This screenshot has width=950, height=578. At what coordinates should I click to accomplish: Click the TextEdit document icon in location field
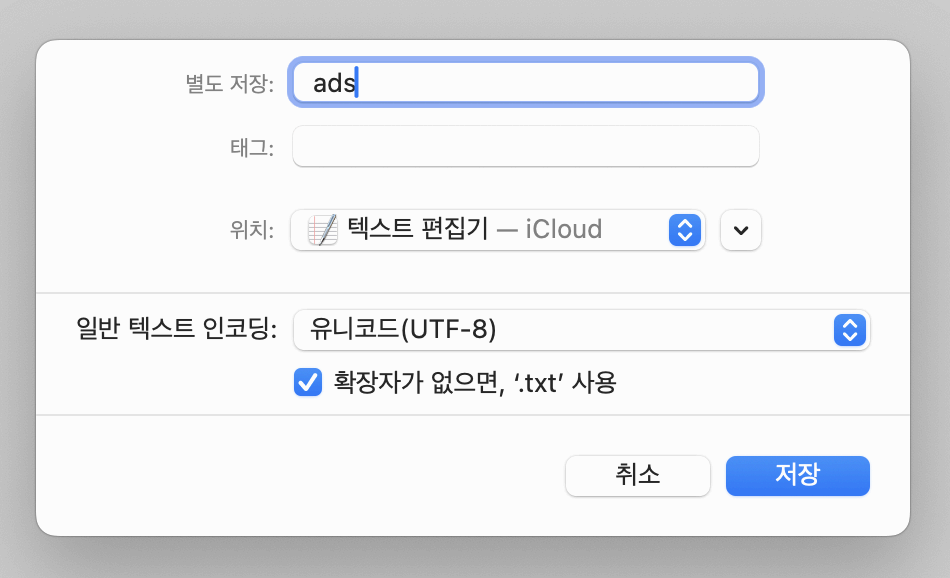point(323,230)
